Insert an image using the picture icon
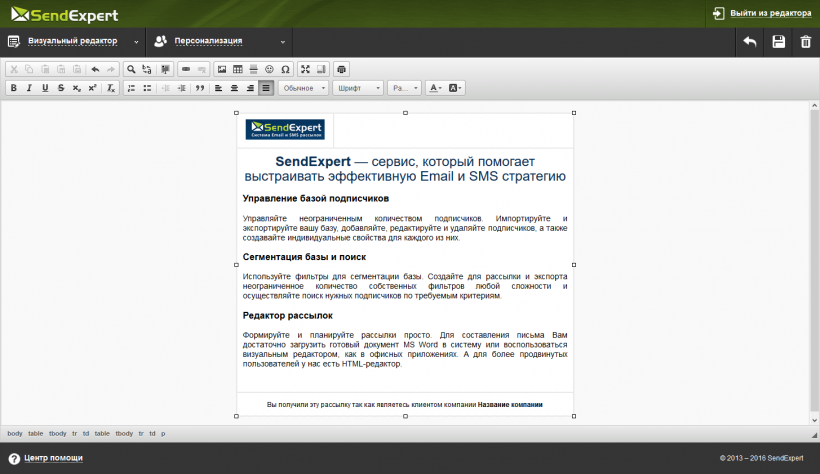This screenshot has height=474, width=820. [222, 69]
